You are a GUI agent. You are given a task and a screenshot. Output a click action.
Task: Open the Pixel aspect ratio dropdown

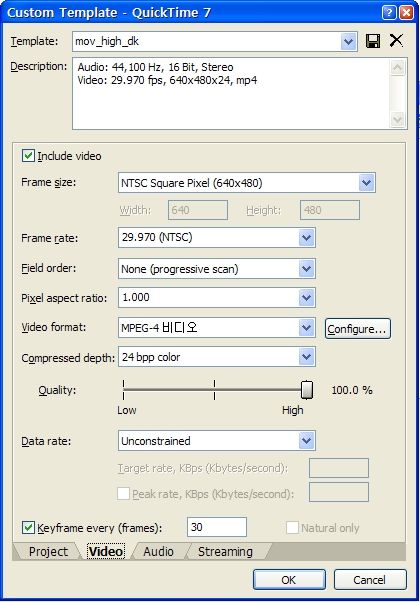click(x=306, y=298)
